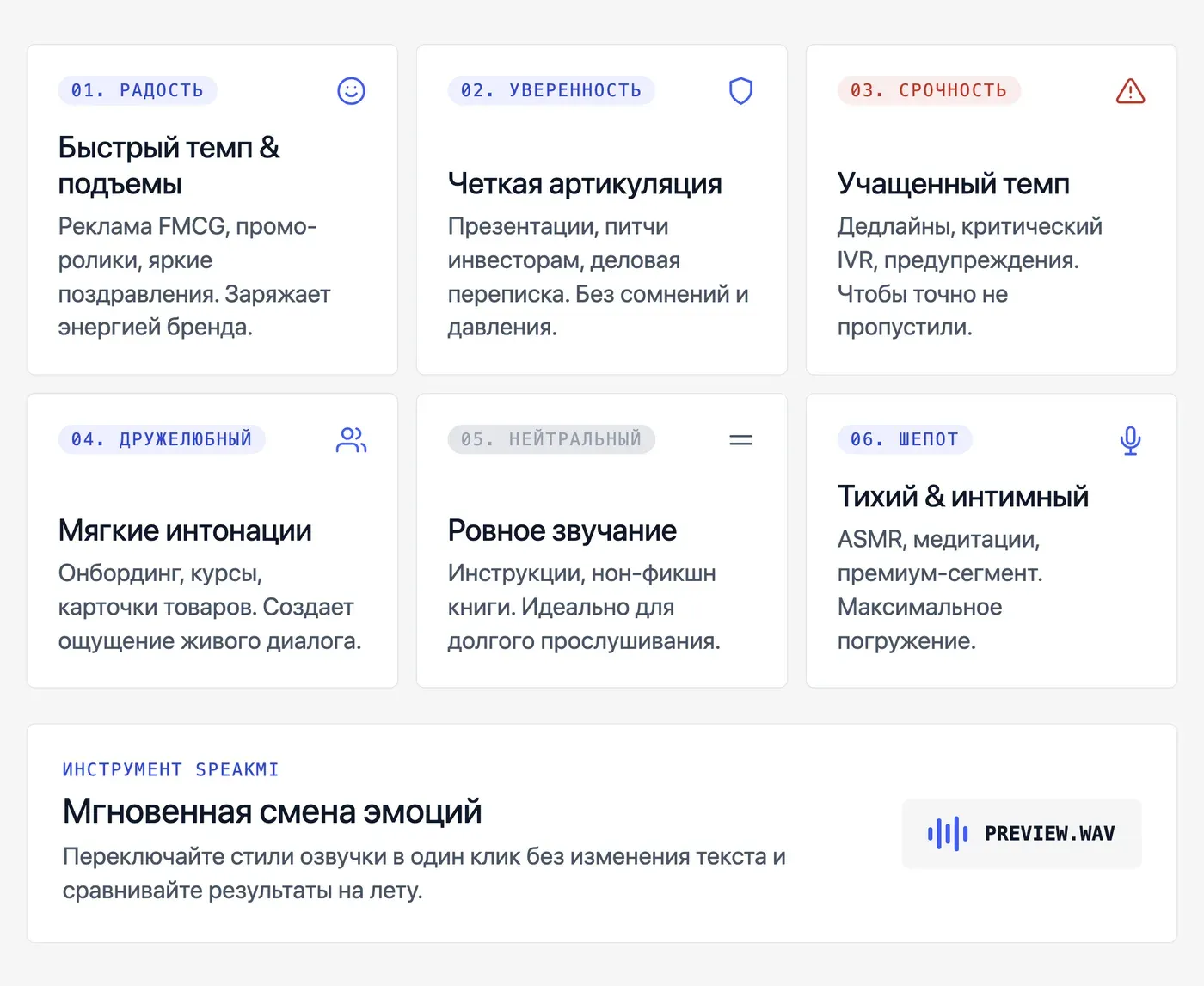The image size is (1204, 986).
Task: Play the PREVIEW.WAV sample
Action: click(x=1022, y=833)
